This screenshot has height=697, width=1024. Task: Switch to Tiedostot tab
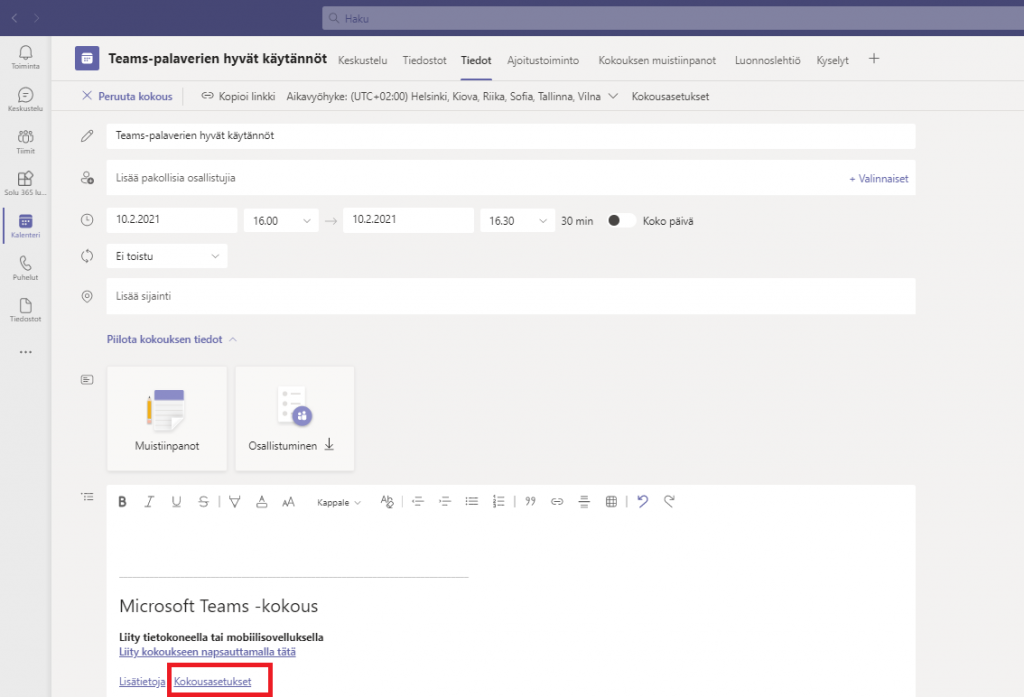click(424, 60)
